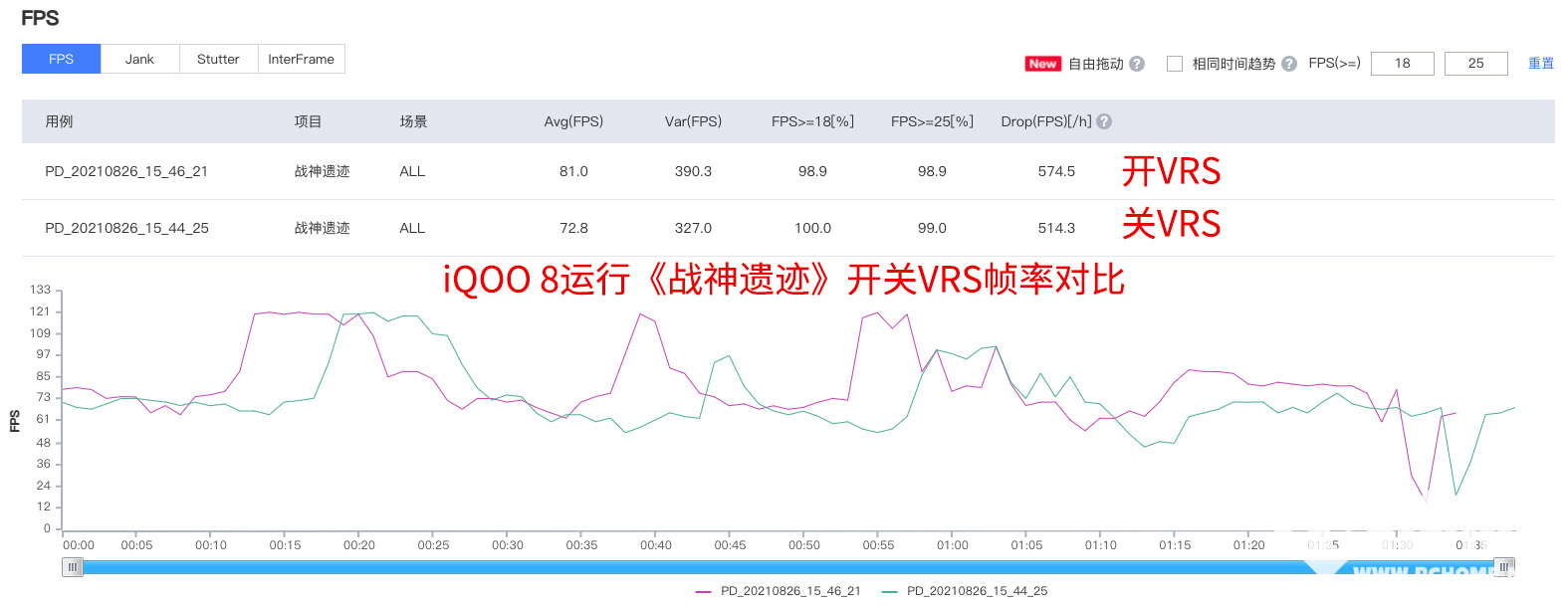Click the 重置 reset link
Screen dimensions: 1568x609
click(x=1541, y=64)
